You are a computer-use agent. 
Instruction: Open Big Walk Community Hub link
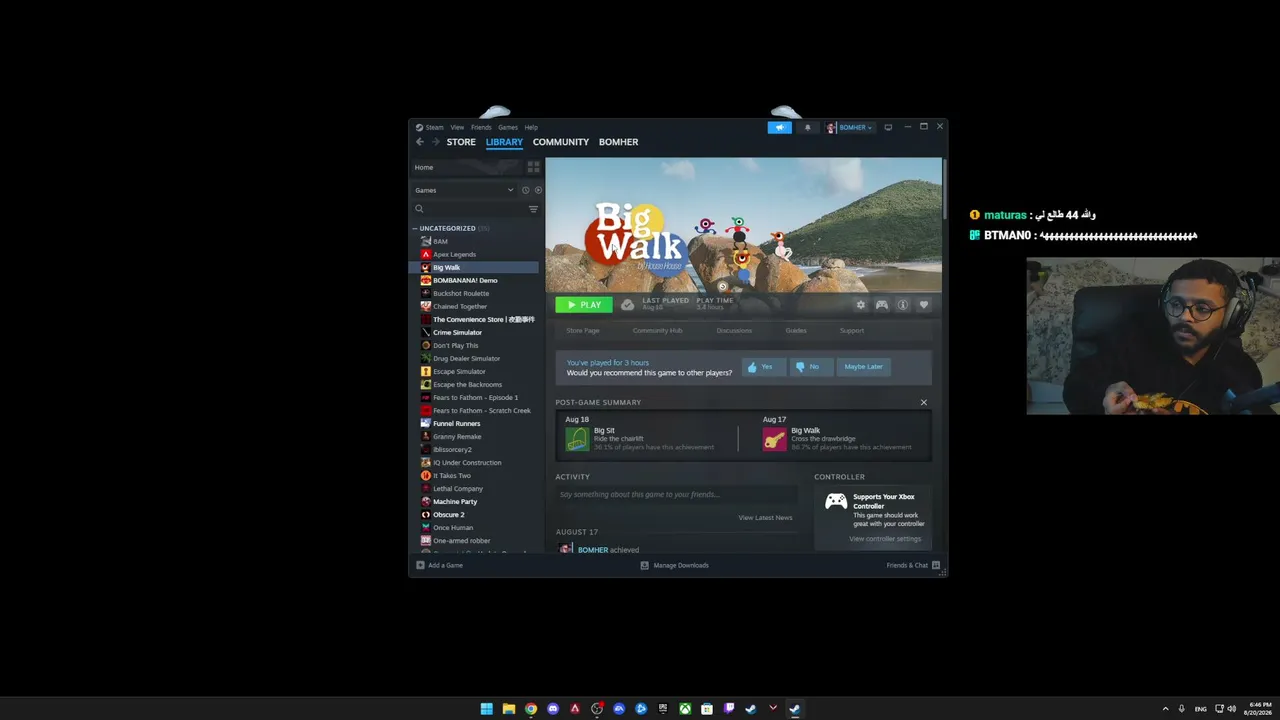tap(657, 330)
